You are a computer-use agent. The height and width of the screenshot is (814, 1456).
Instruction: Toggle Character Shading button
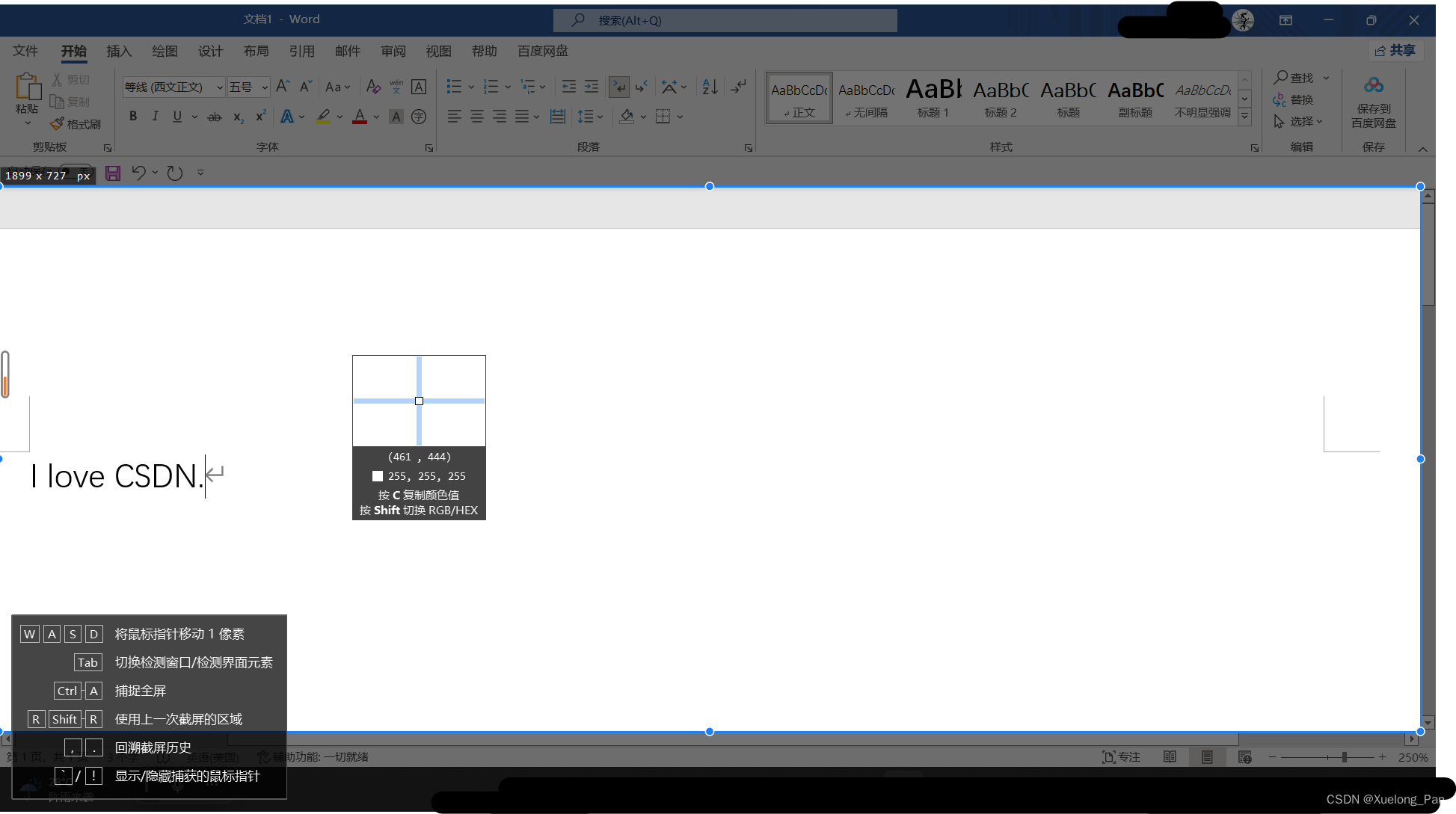(x=396, y=117)
